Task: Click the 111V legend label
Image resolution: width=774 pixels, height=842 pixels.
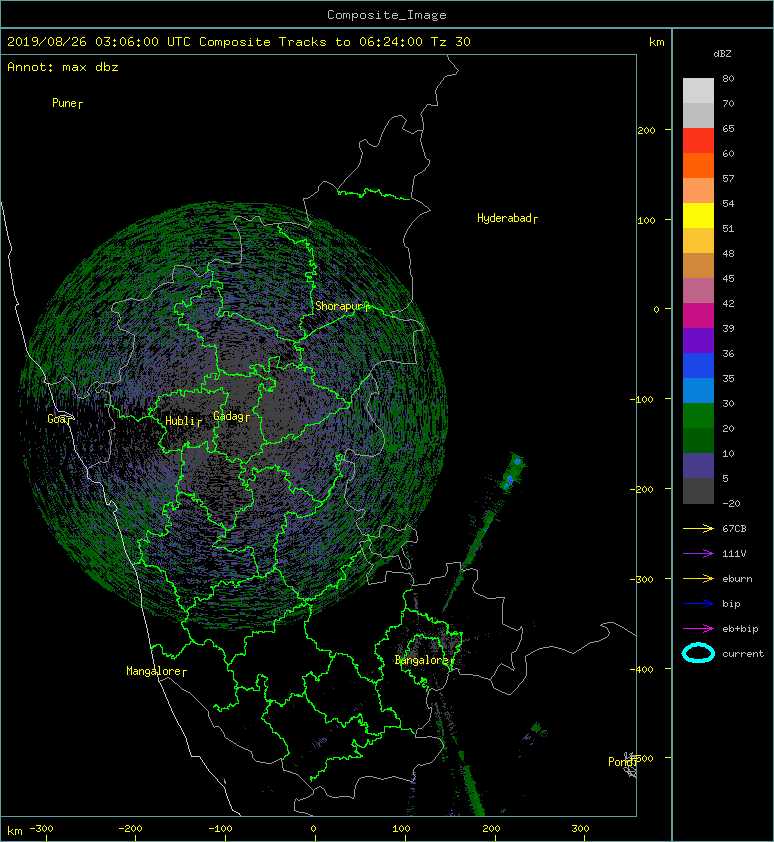Action: pos(734,554)
